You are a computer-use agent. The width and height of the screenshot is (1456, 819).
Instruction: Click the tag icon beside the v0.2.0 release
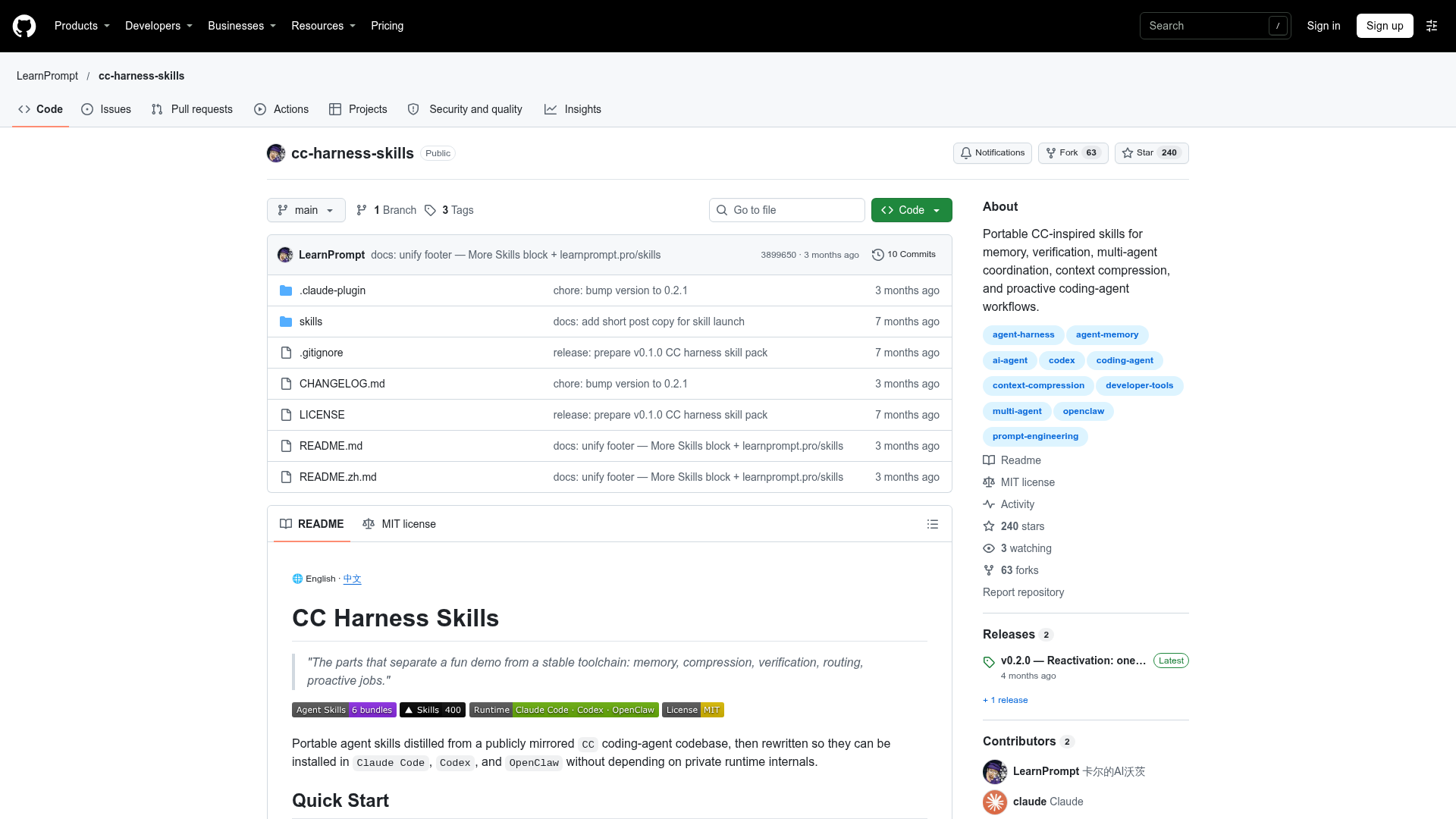point(989,661)
